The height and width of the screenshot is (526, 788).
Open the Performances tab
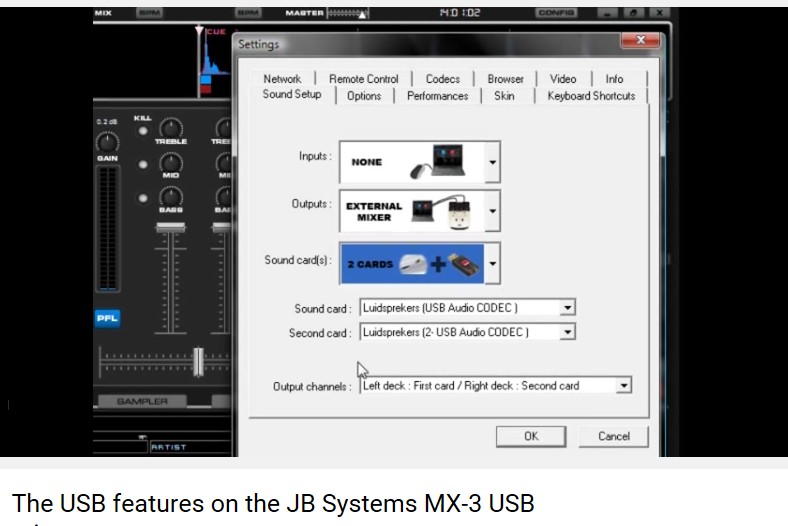(x=437, y=95)
